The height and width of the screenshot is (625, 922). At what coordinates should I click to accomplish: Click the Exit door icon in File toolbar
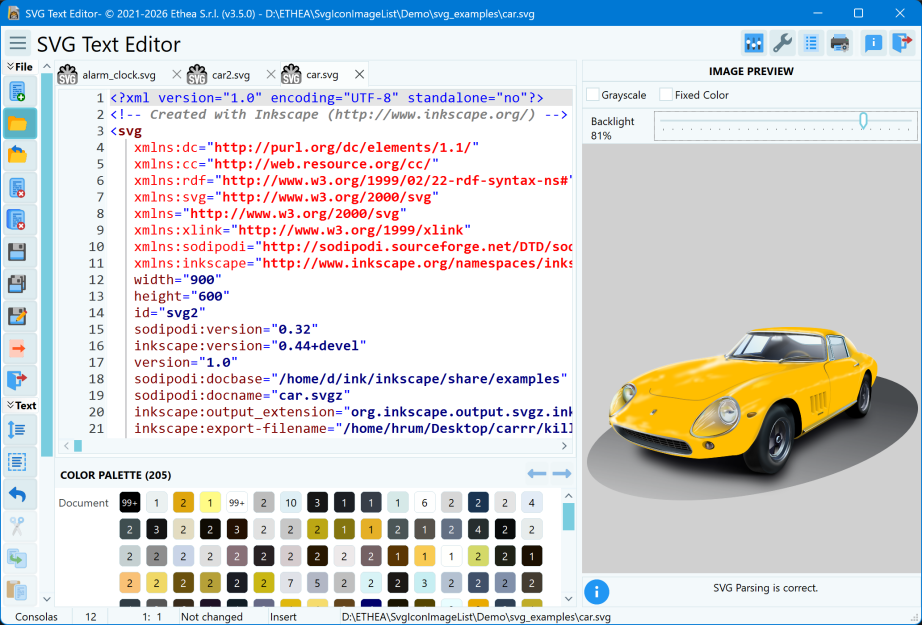point(18,380)
